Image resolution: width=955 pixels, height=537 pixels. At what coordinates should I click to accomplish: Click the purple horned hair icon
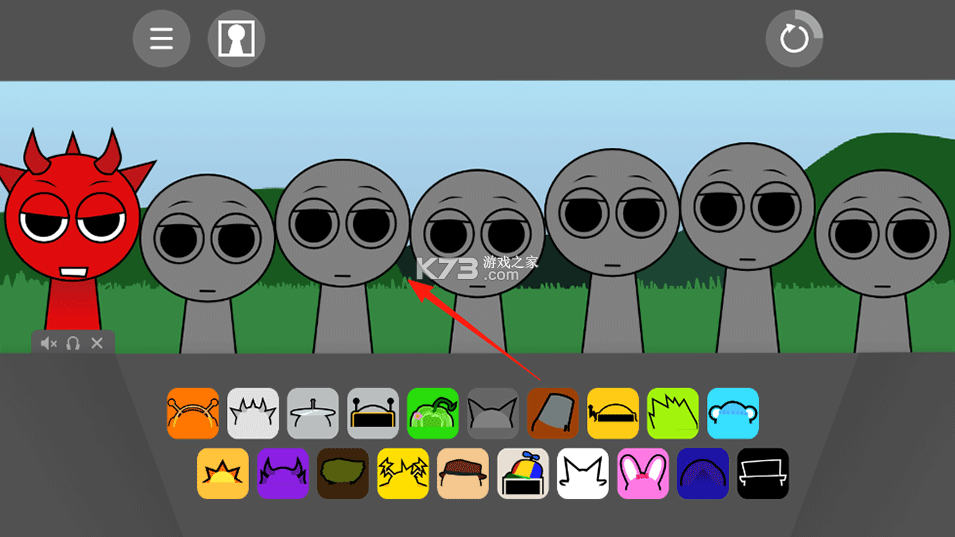click(283, 473)
